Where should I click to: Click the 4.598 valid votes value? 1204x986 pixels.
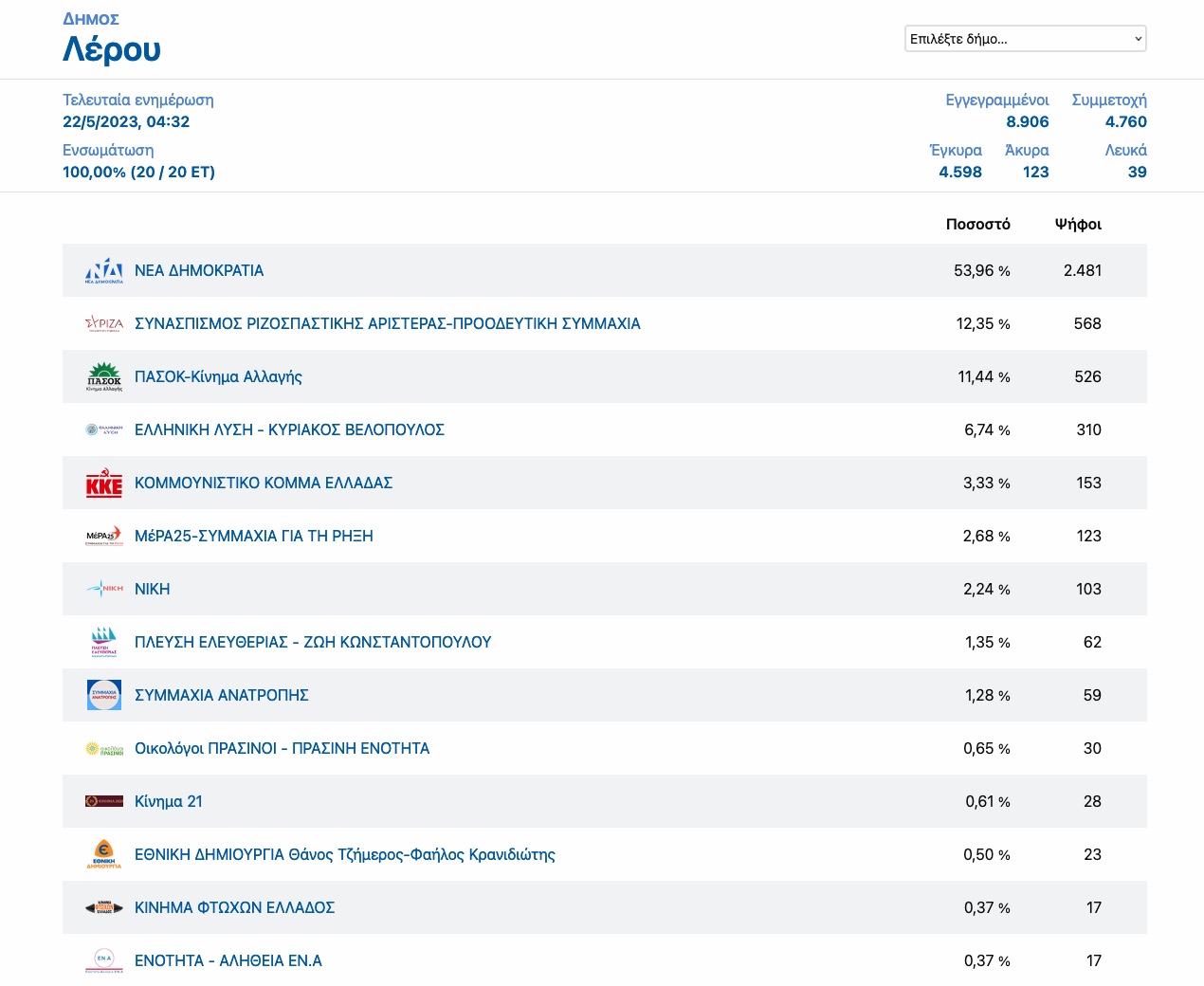tap(960, 172)
